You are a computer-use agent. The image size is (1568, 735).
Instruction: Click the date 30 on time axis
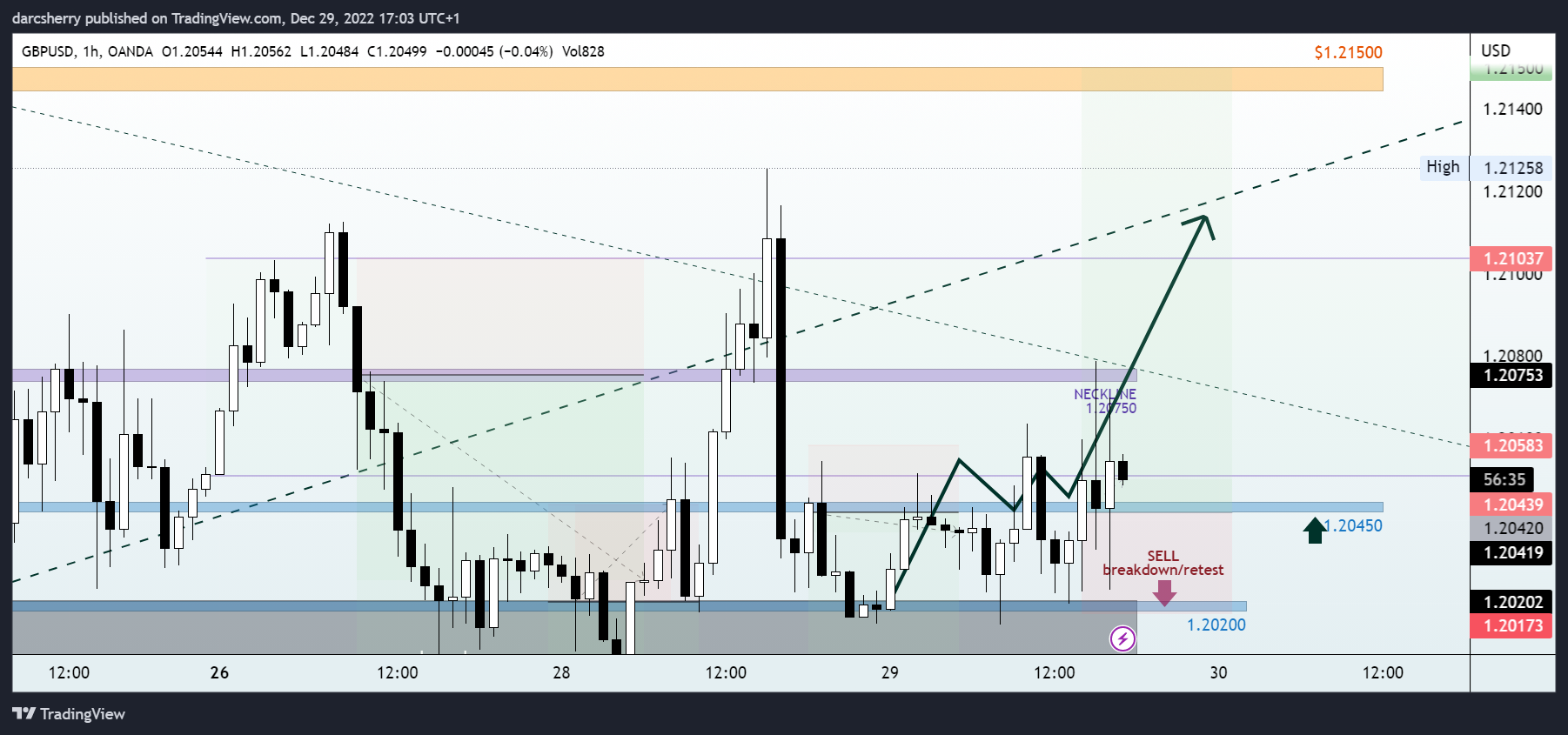1218,672
